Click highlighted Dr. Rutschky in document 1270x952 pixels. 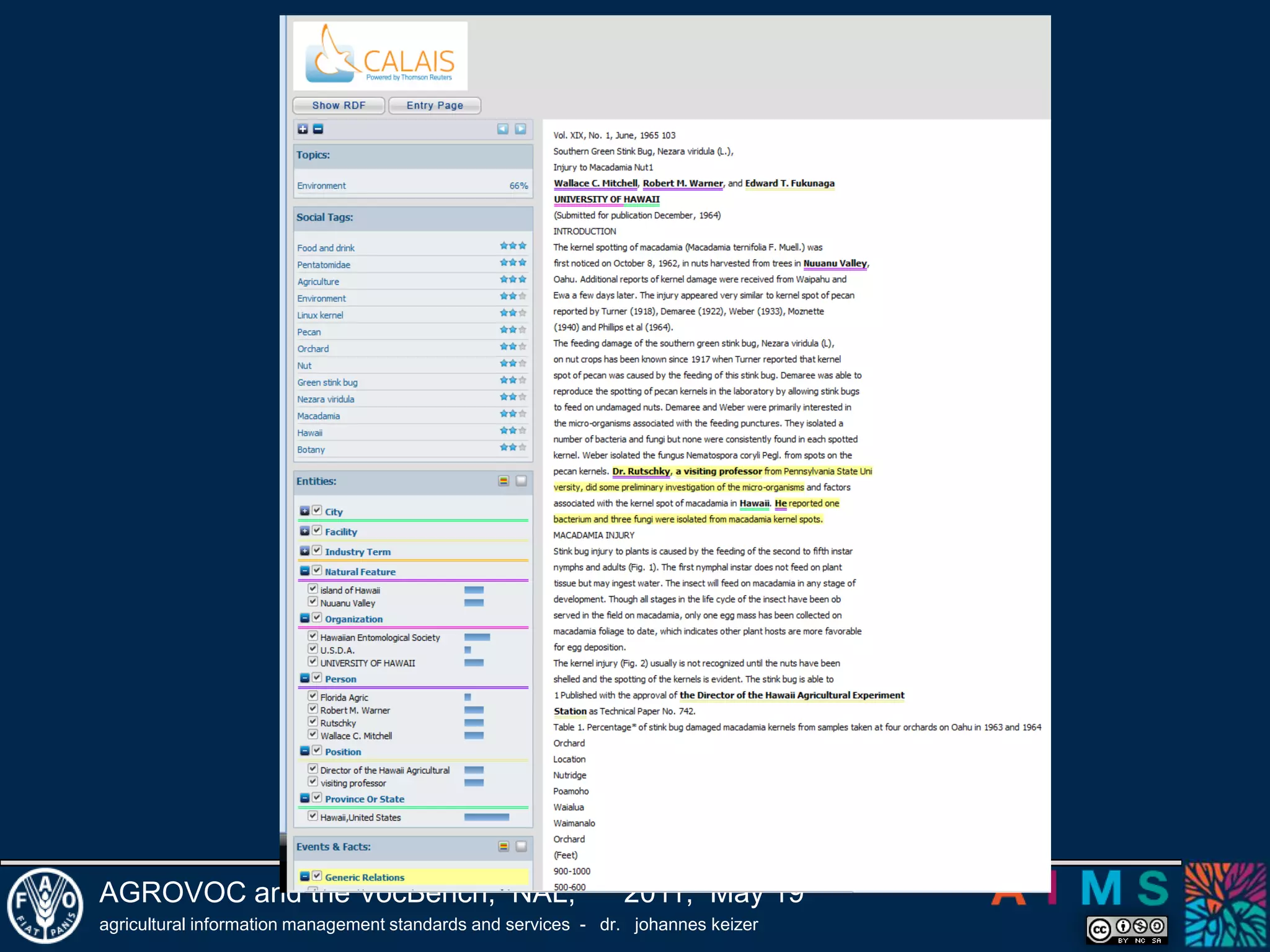click(x=641, y=472)
